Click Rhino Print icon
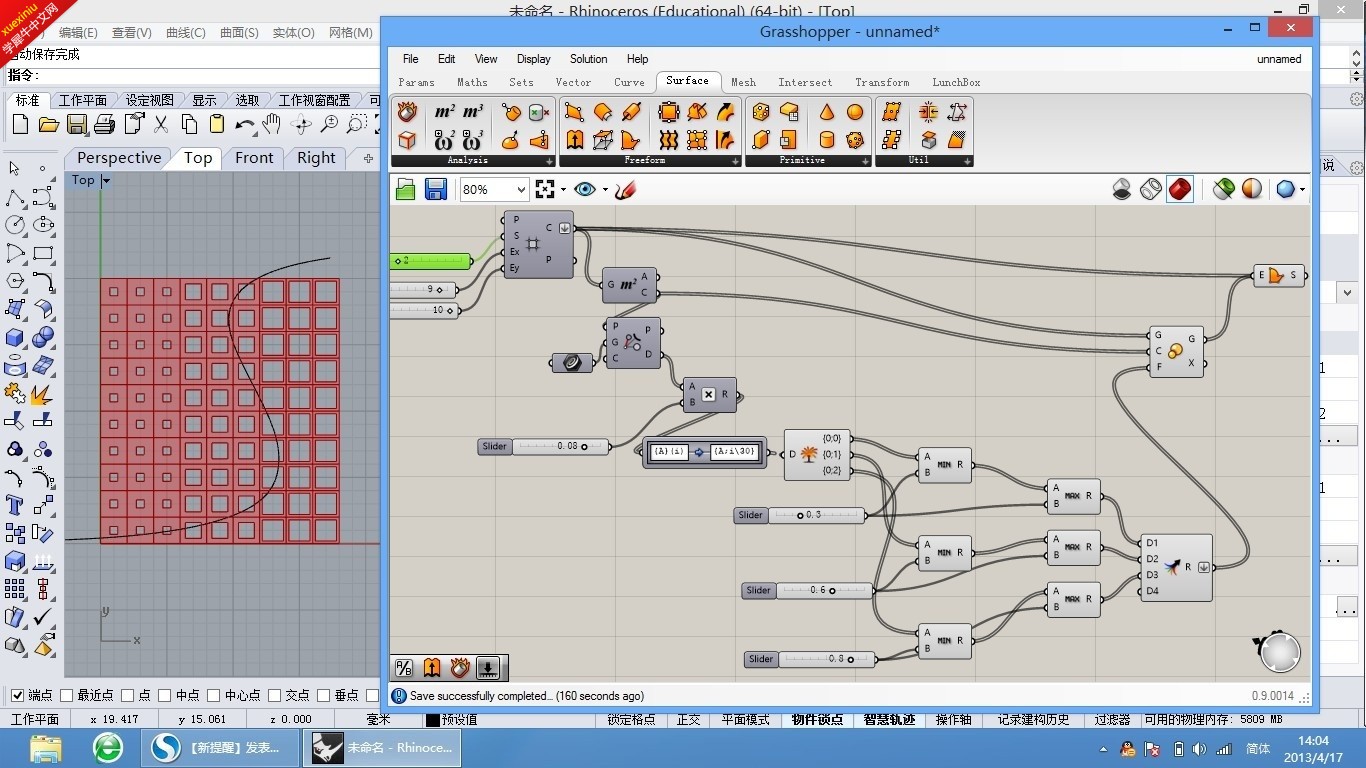Image resolution: width=1366 pixels, height=768 pixels. [x=104, y=125]
